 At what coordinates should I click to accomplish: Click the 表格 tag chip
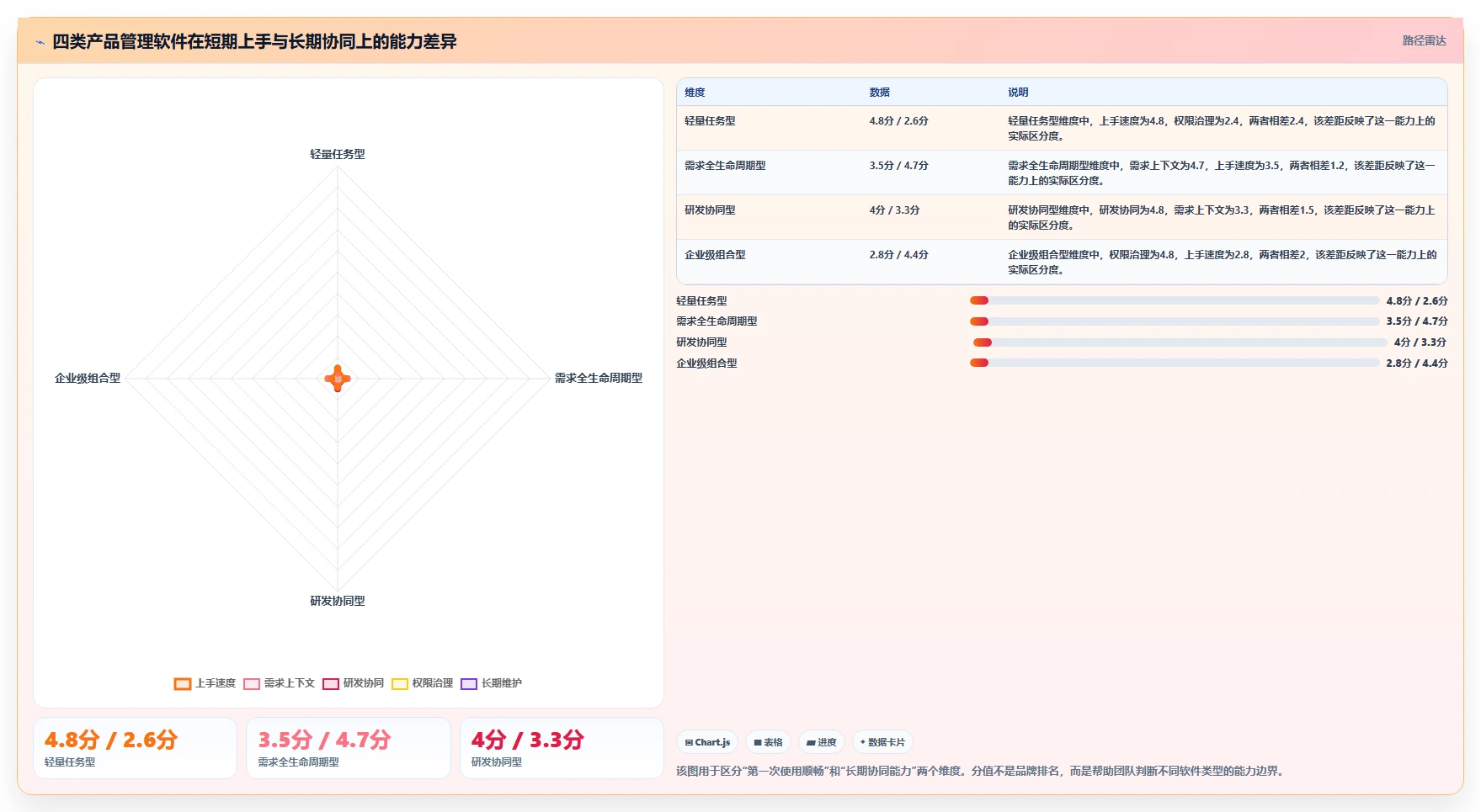pos(768,742)
